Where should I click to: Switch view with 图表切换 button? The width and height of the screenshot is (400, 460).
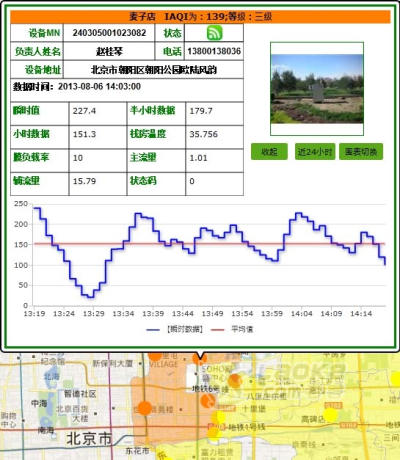[x=361, y=152]
